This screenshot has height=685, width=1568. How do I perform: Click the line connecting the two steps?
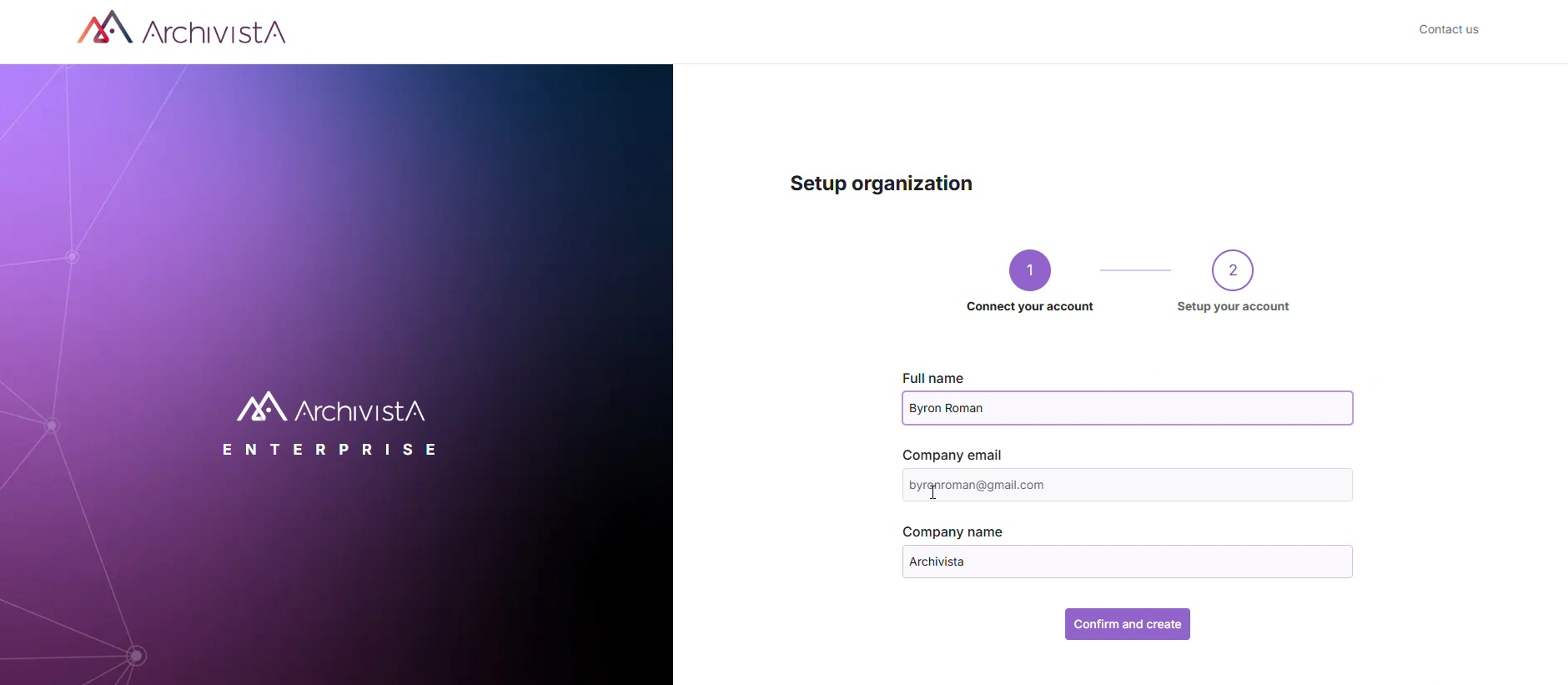[x=1135, y=270]
